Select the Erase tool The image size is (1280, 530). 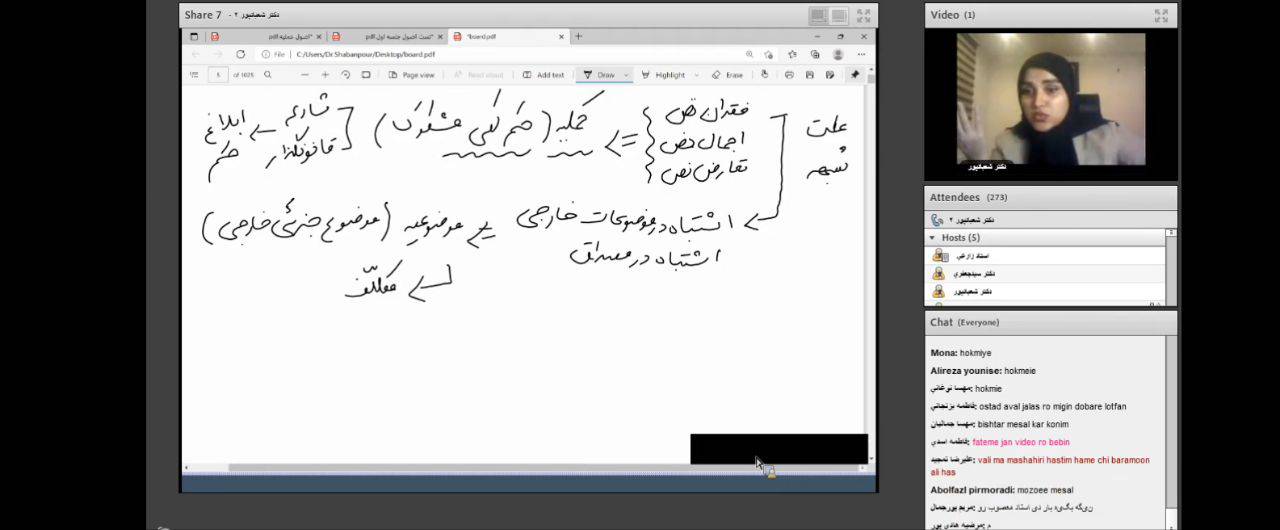[728, 75]
